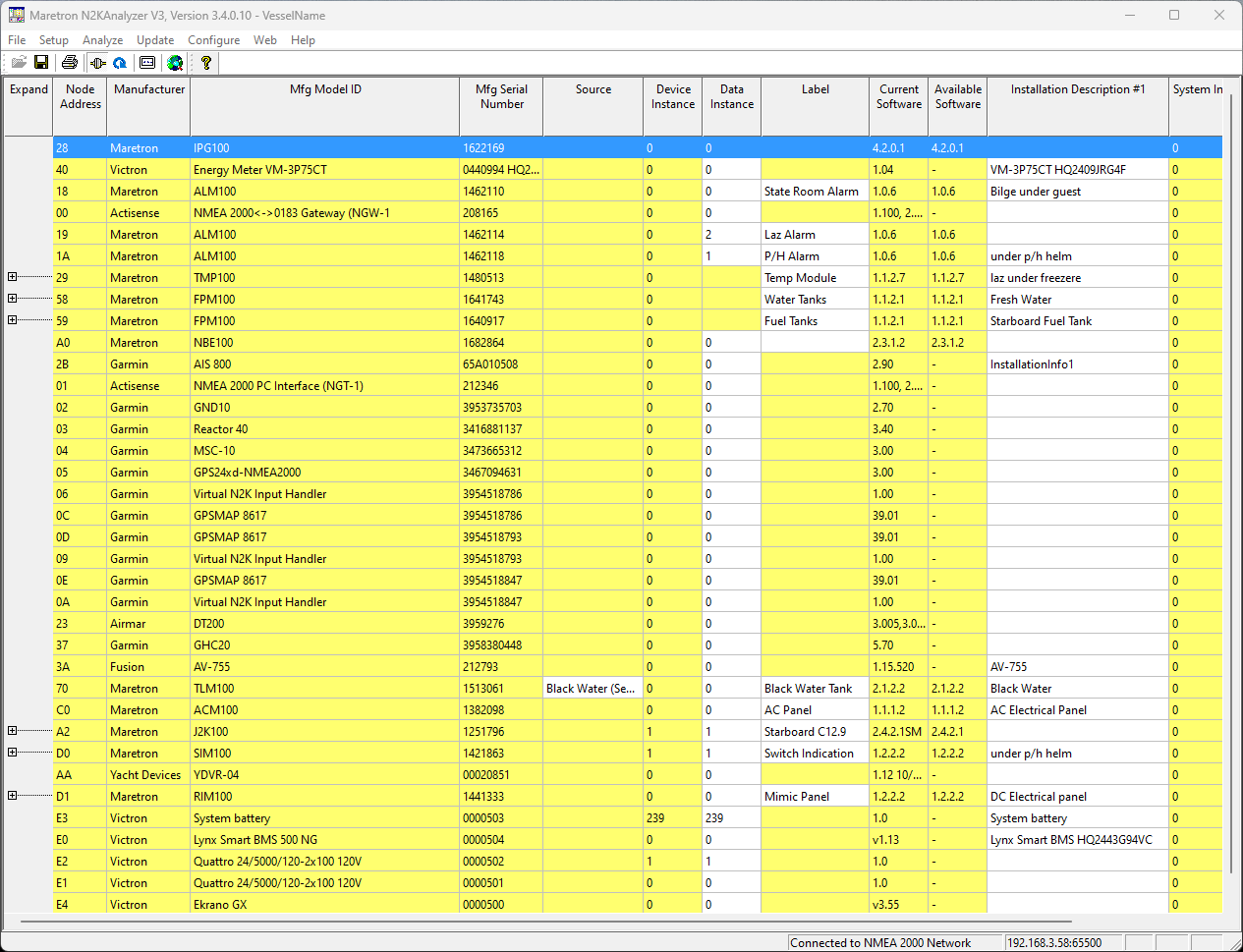Click the Laz Alarm label cell
This screenshot has height=952, width=1243.
[x=816, y=235]
